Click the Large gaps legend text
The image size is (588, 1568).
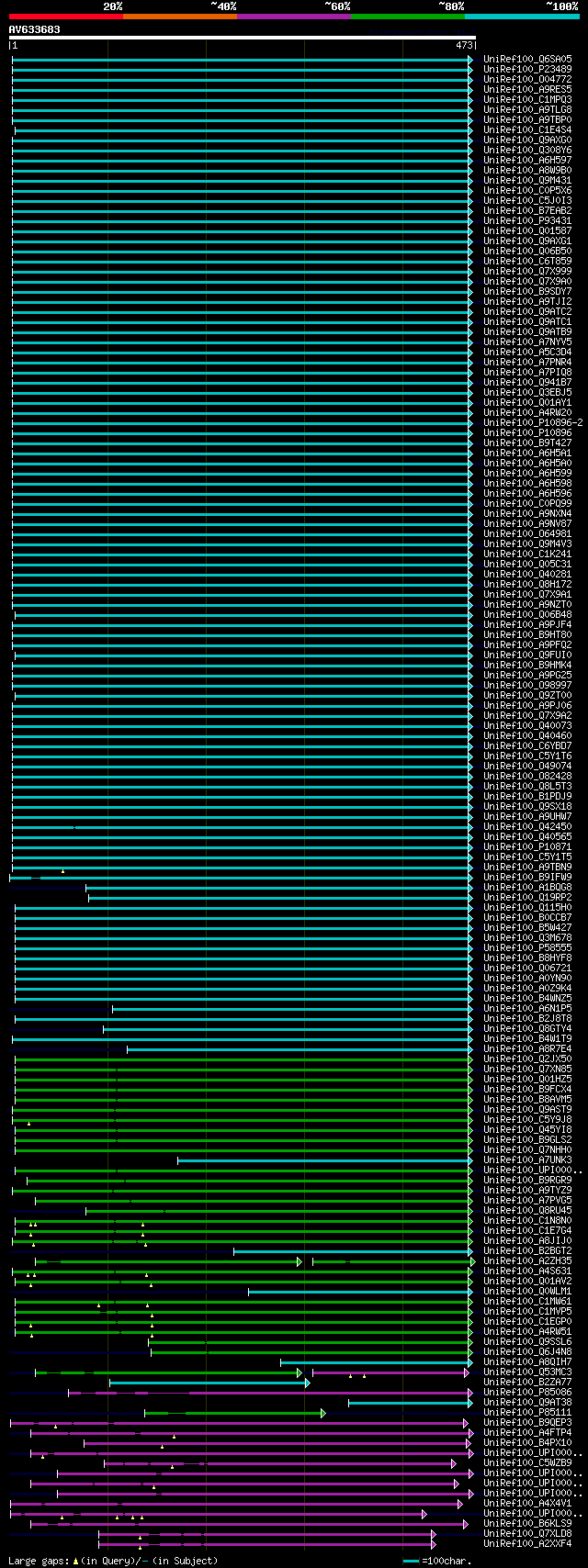click(x=113, y=1560)
